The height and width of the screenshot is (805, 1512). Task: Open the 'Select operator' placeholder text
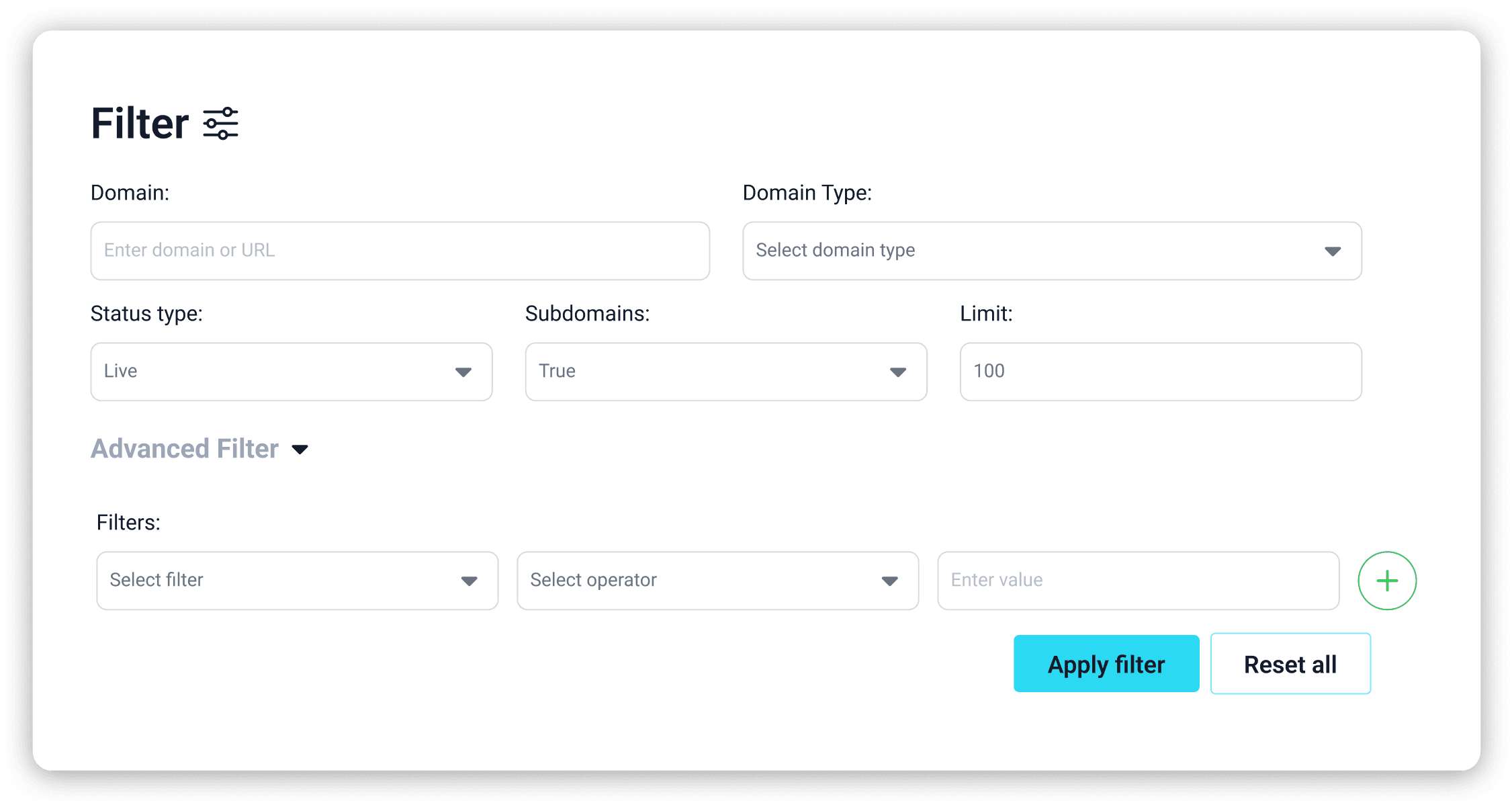tap(593, 580)
